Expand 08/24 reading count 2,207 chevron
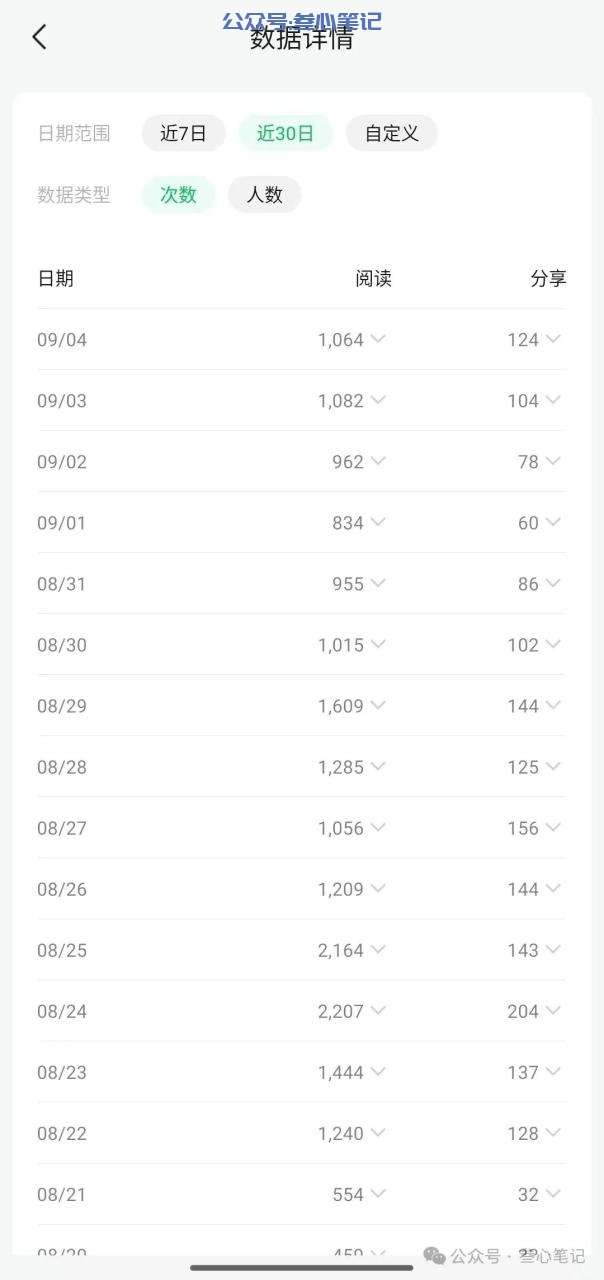Screen dimensions: 604x1280 point(378,1010)
